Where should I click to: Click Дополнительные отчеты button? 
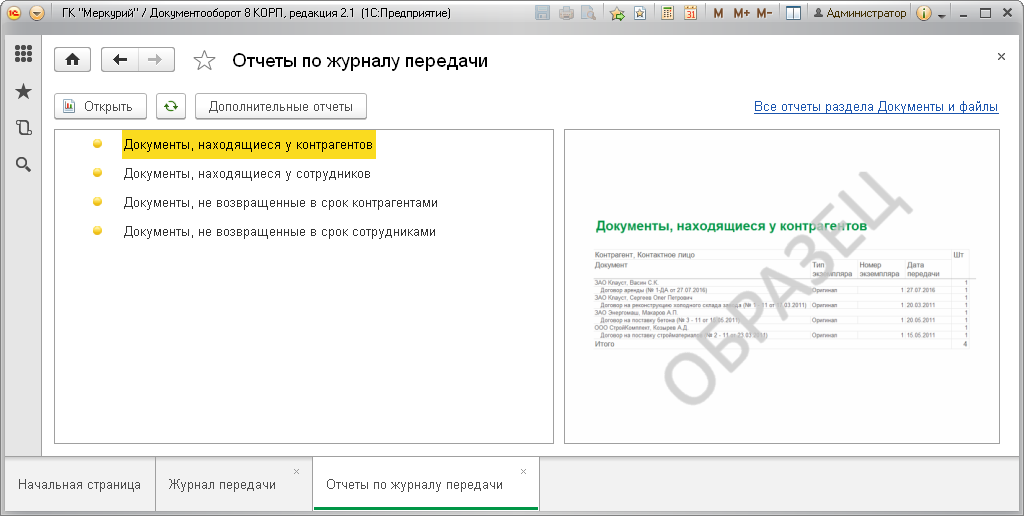coord(281,106)
